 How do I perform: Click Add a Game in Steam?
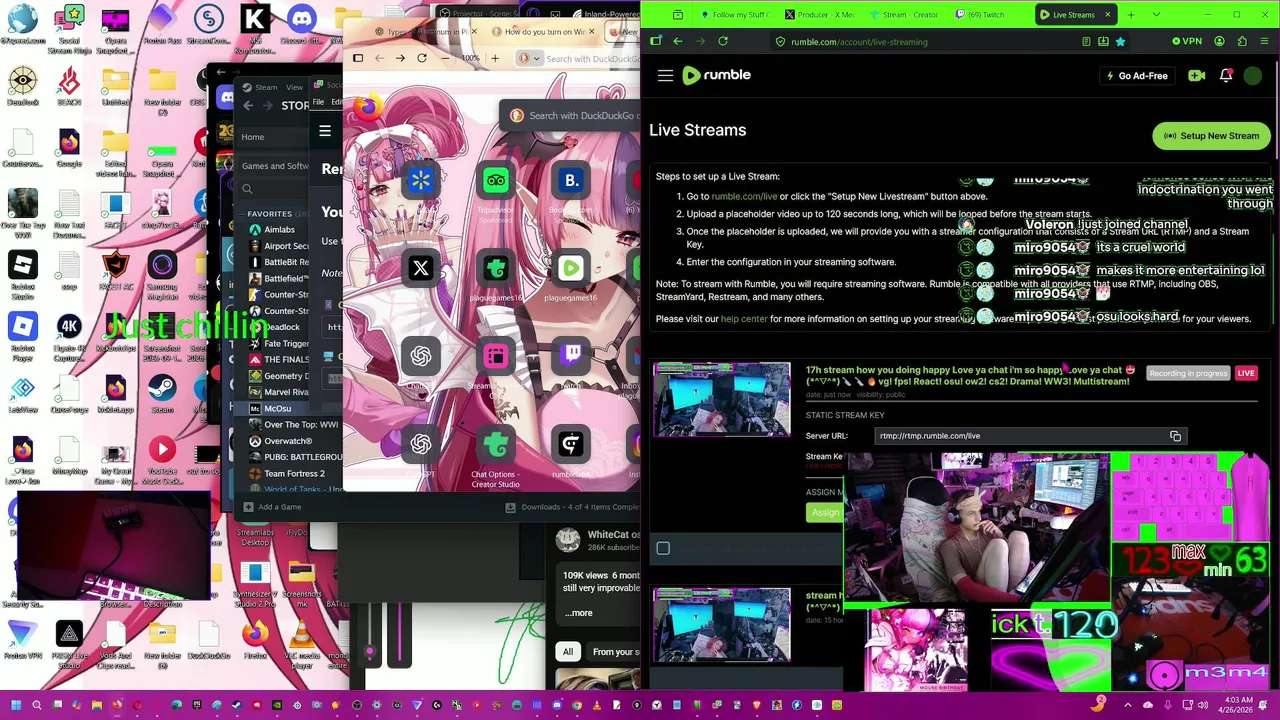[x=272, y=507]
